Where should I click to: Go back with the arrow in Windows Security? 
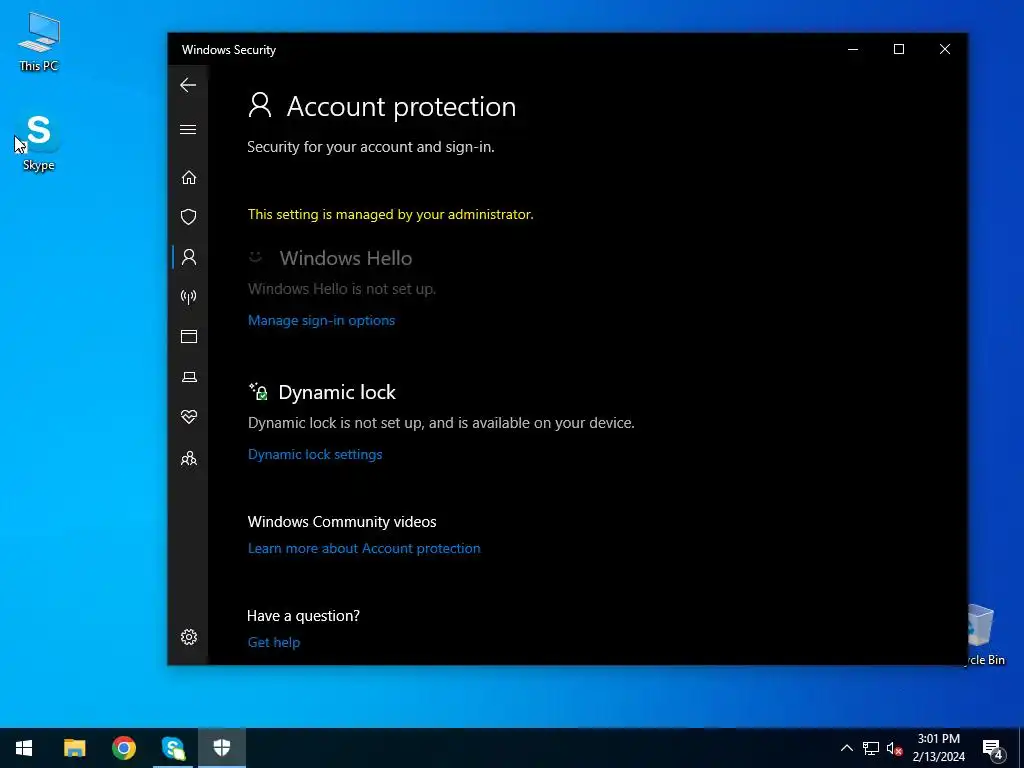click(x=188, y=85)
